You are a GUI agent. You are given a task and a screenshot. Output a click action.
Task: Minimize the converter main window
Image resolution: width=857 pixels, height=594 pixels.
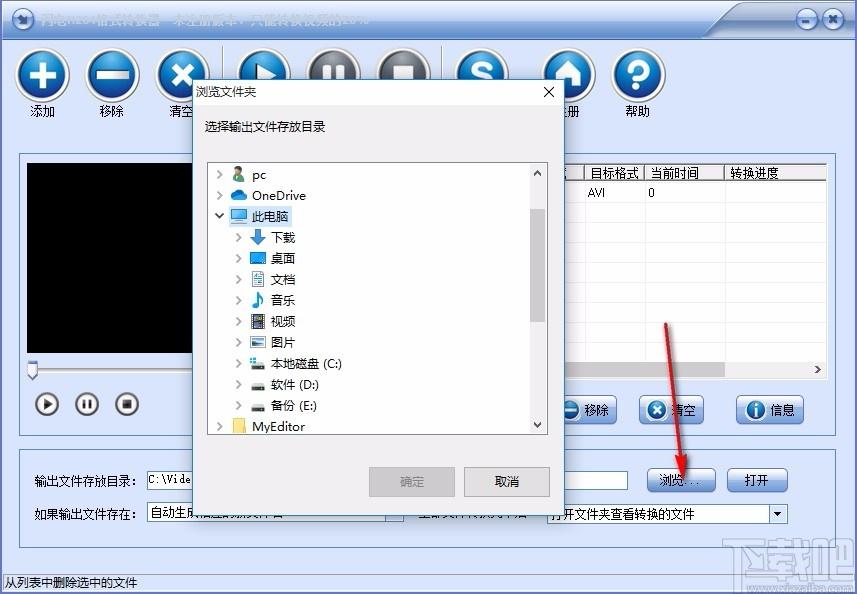[x=806, y=21]
